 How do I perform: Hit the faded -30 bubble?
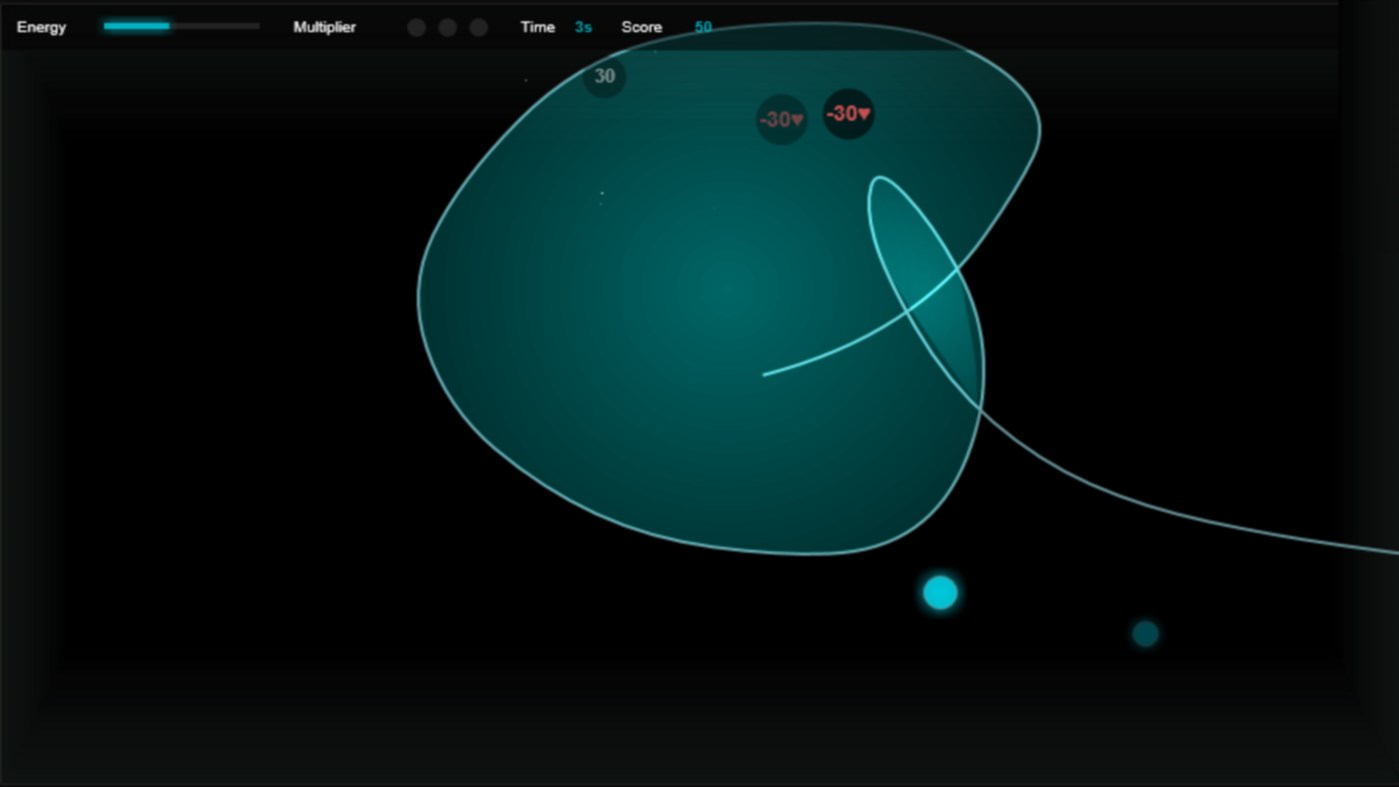[x=781, y=120]
